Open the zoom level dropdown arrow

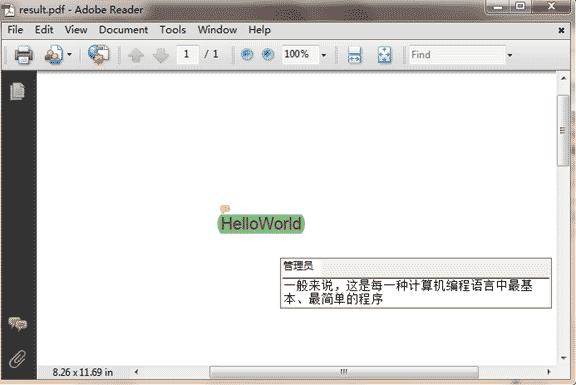pyautogui.click(x=324, y=55)
